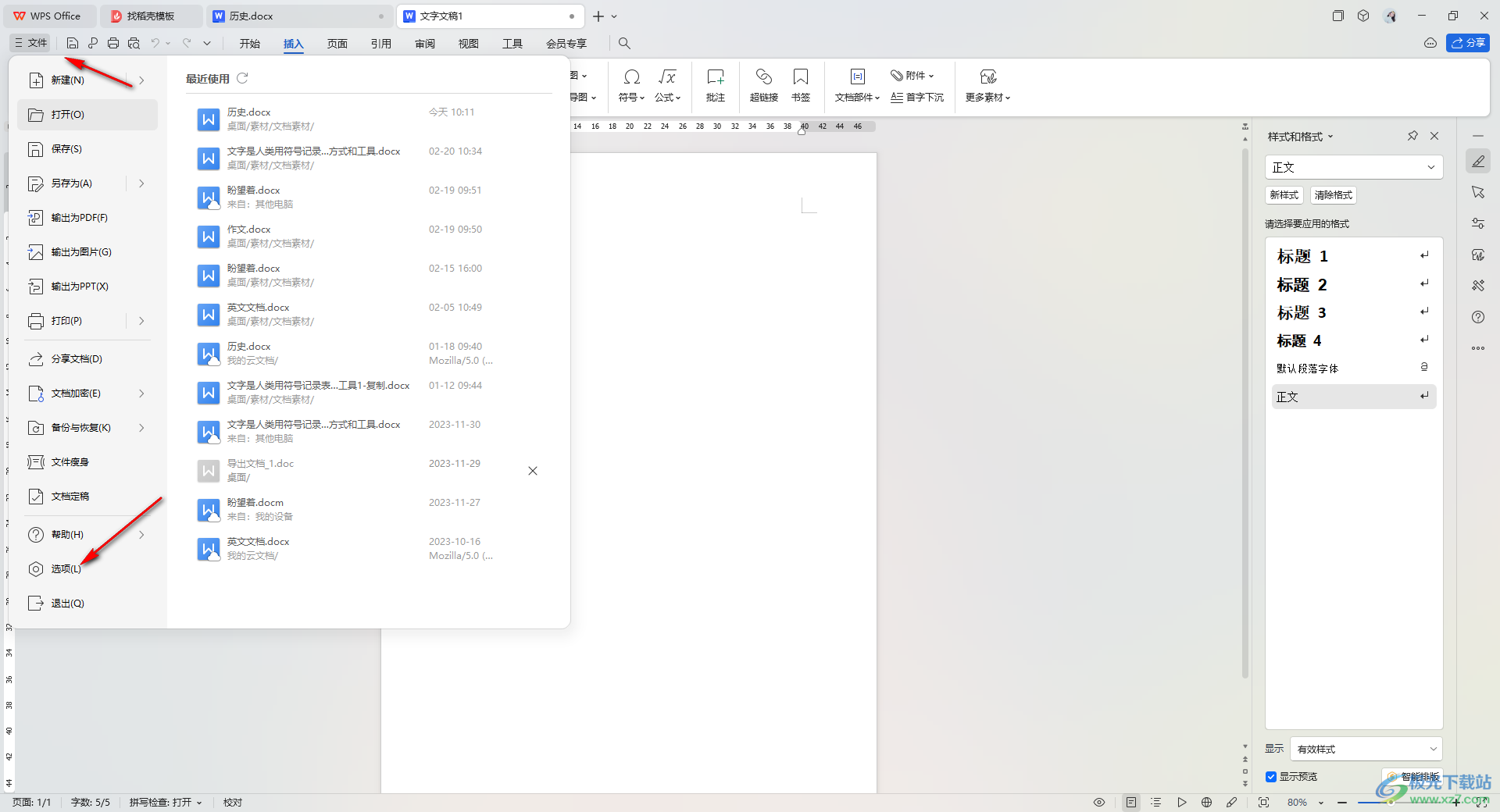Screen dimensions: 1500x812
Task: Choose 保存(S) in file menu
Action: [87, 149]
